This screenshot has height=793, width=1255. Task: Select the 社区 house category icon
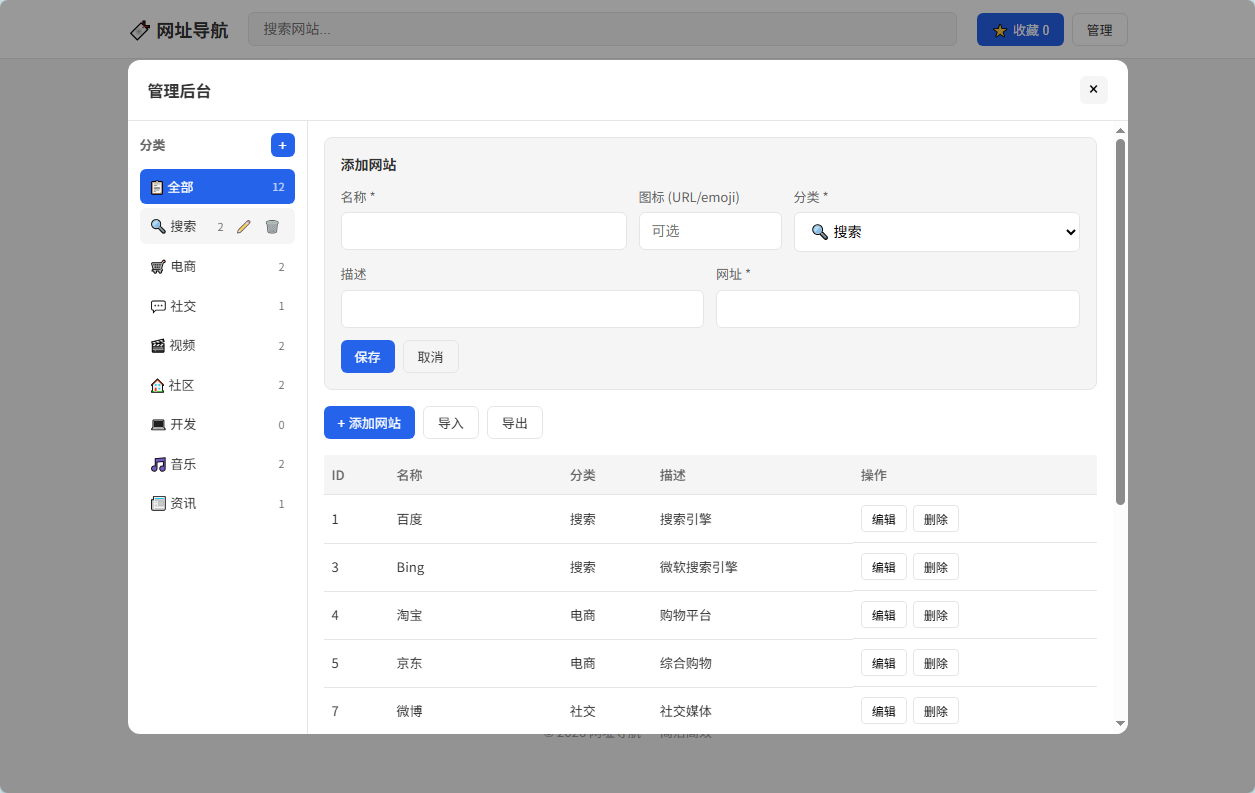158,385
